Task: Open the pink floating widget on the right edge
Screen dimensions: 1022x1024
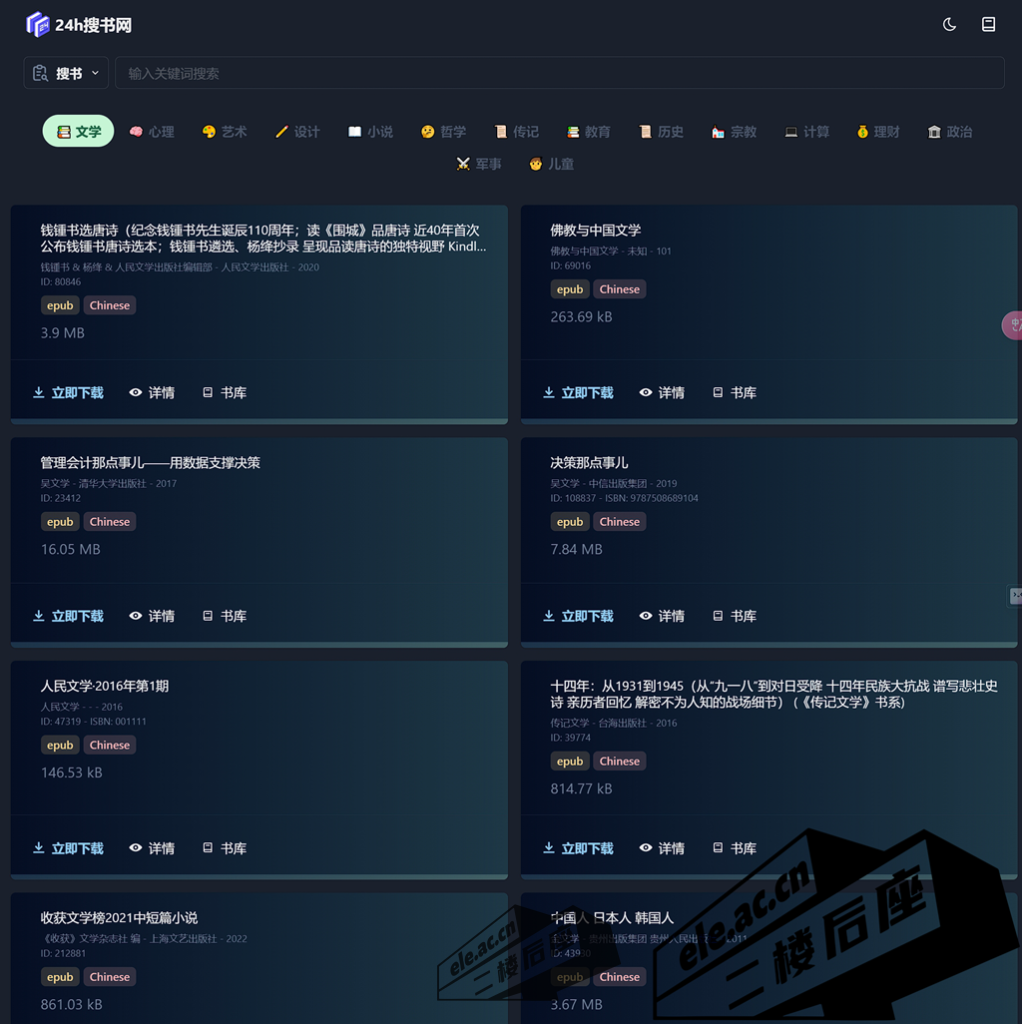Action: [1013, 325]
